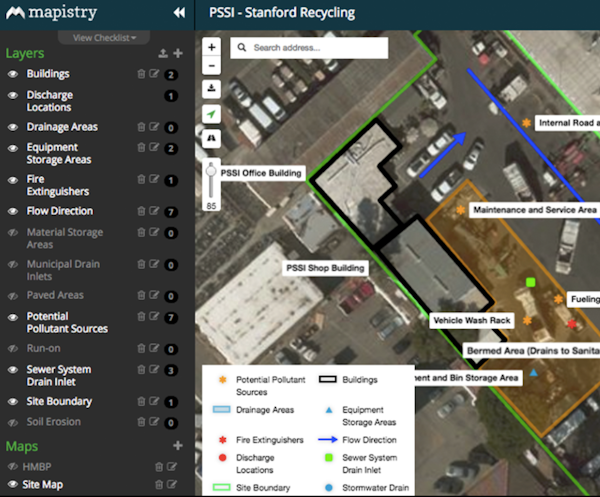The height and width of the screenshot is (497, 600).
Task: Click the Maintenance and Service Area label
Action: [x=535, y=210]
